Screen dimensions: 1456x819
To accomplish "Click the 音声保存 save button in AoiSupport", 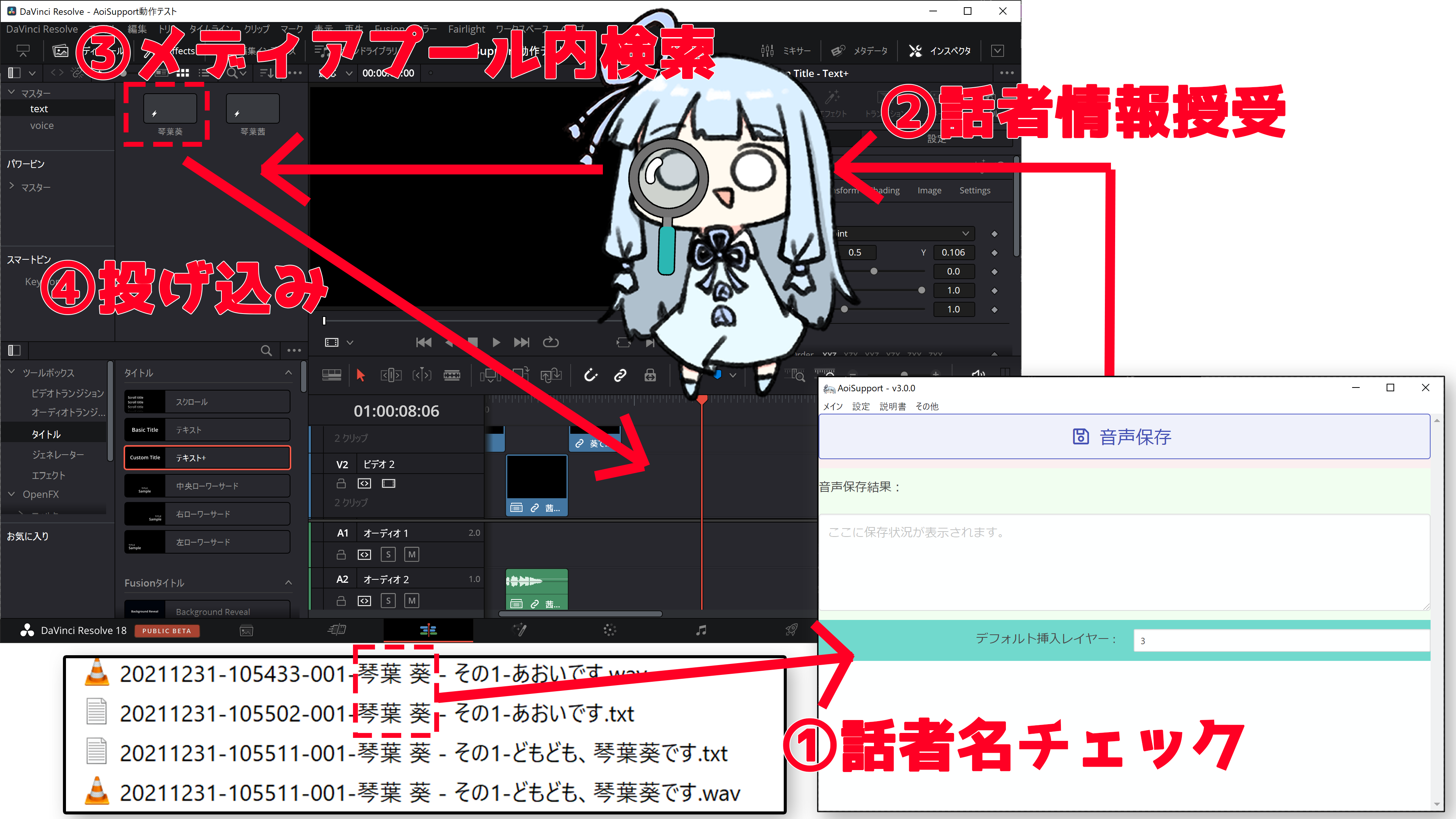I will coord(1123,436).
